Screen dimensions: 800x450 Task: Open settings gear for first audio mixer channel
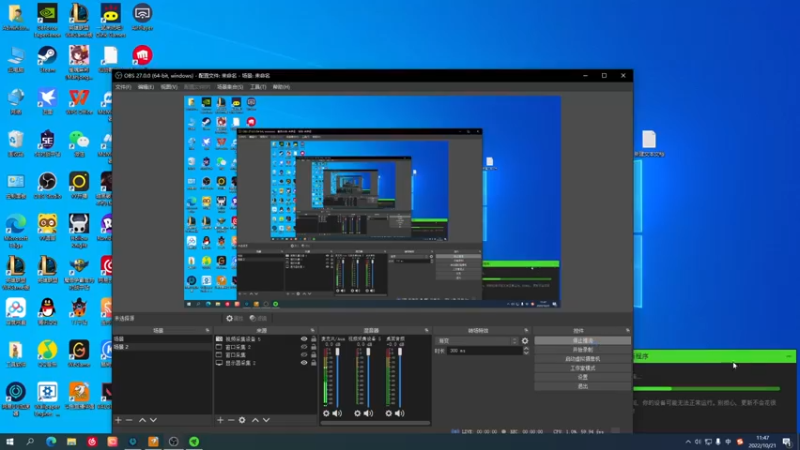pos(326,413)
